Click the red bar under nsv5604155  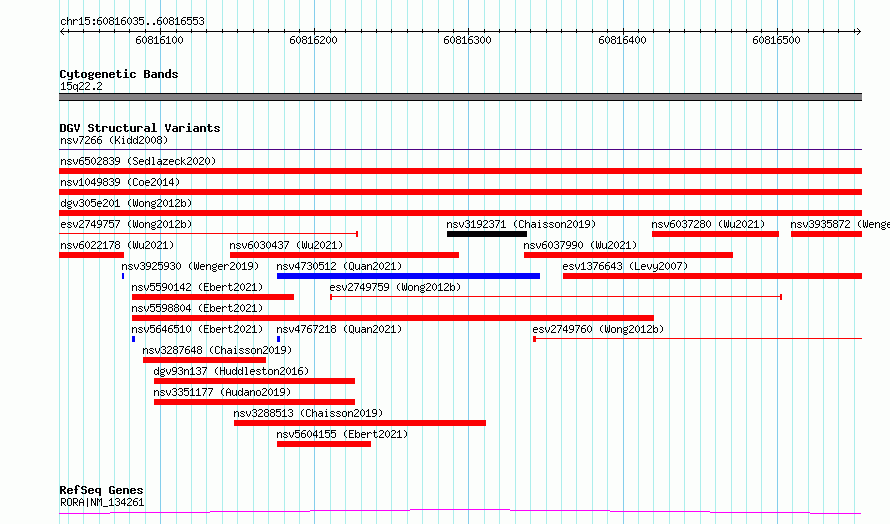324,444
